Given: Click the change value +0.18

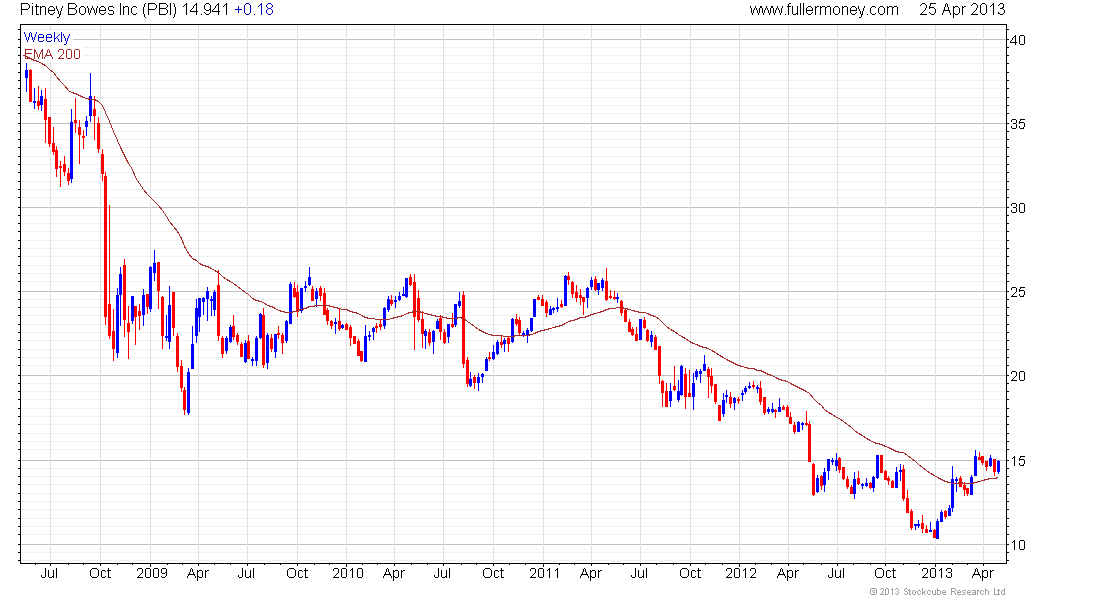Looking at the screenshot, I should pyautogui.click(x=254, y=10).
